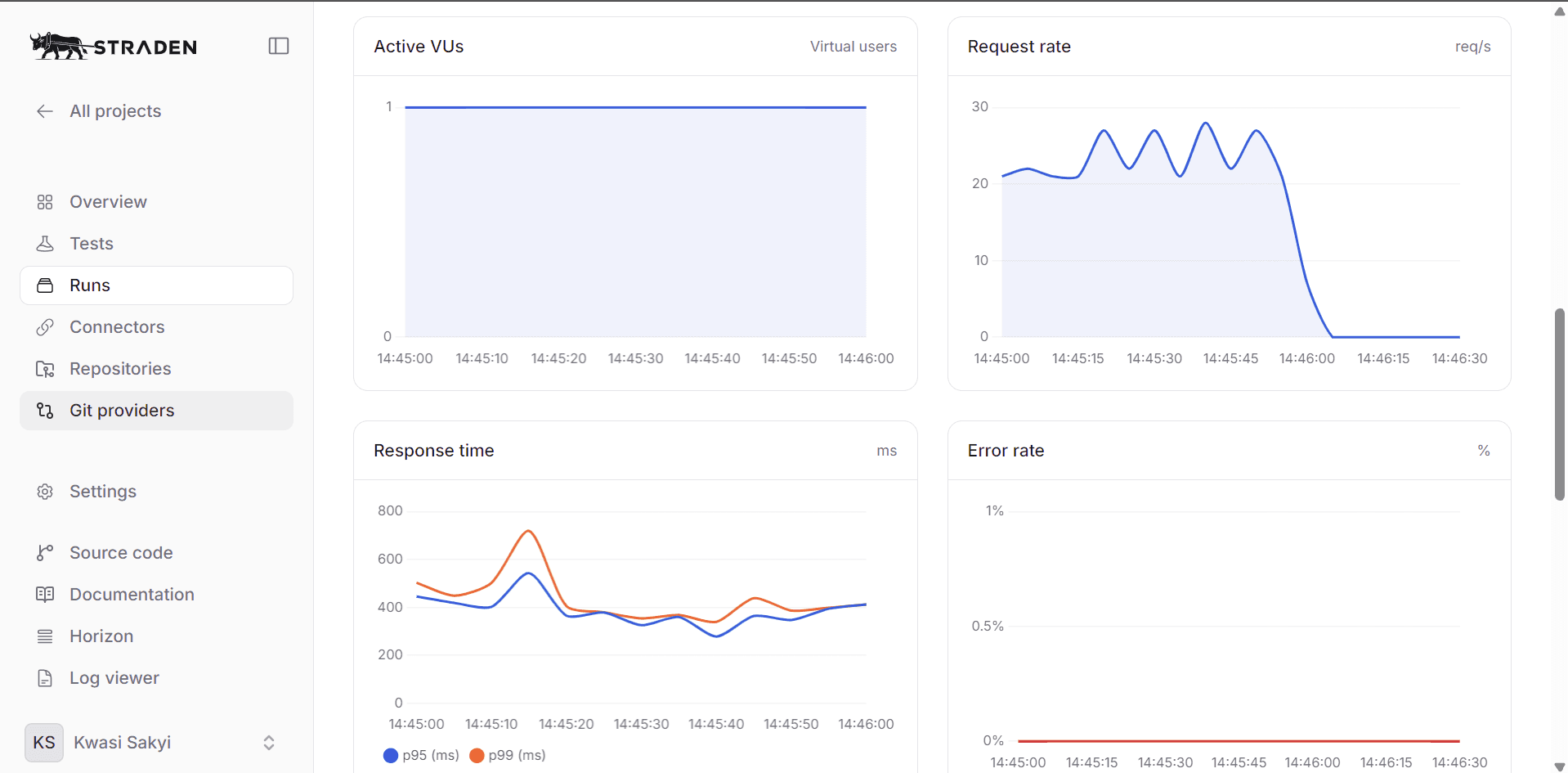Open the Documentation link
Viewport: 1568px width, 773px height.
coord(156,595)
